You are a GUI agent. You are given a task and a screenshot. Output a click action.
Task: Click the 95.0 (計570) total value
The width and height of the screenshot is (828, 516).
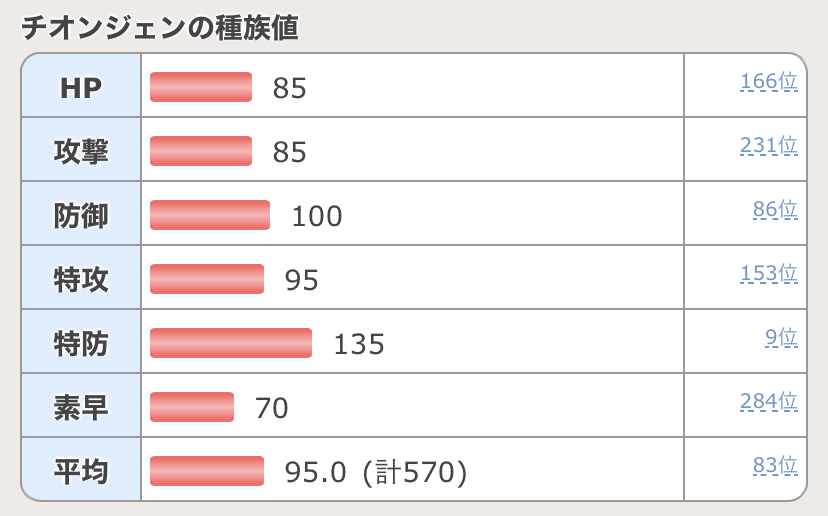click(x=376, y=472)
